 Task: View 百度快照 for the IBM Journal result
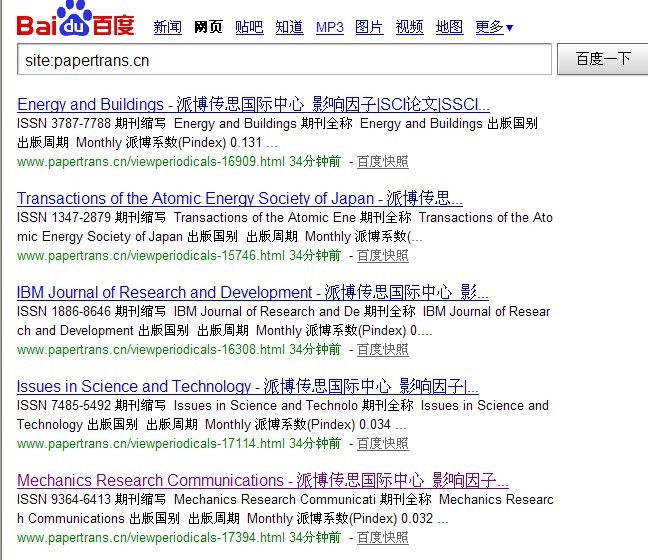tap(382, 349)
